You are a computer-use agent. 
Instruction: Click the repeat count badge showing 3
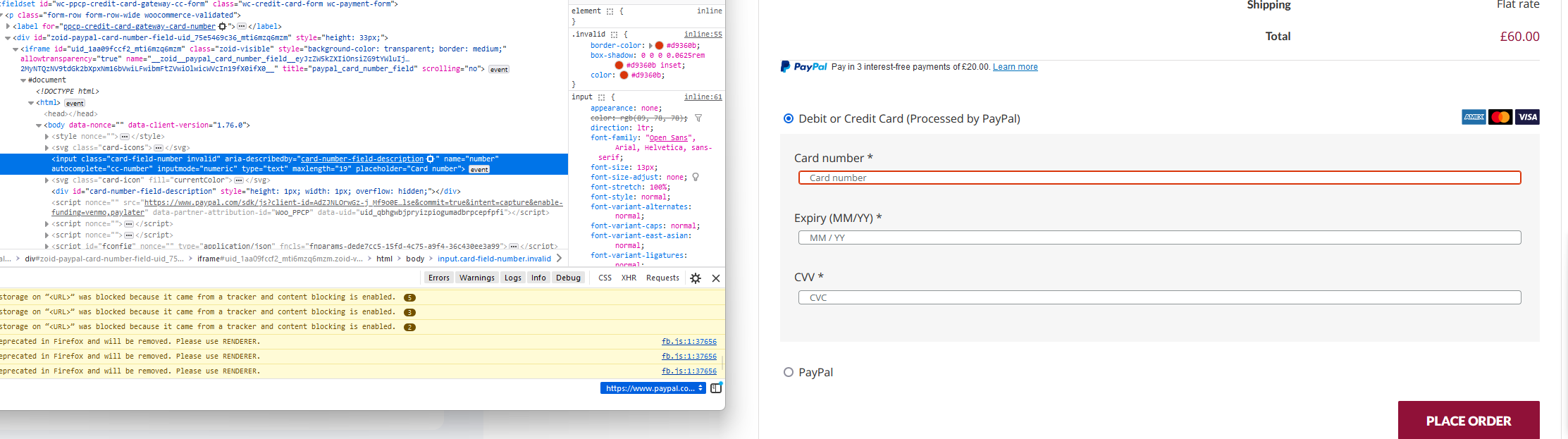[409, 313]
